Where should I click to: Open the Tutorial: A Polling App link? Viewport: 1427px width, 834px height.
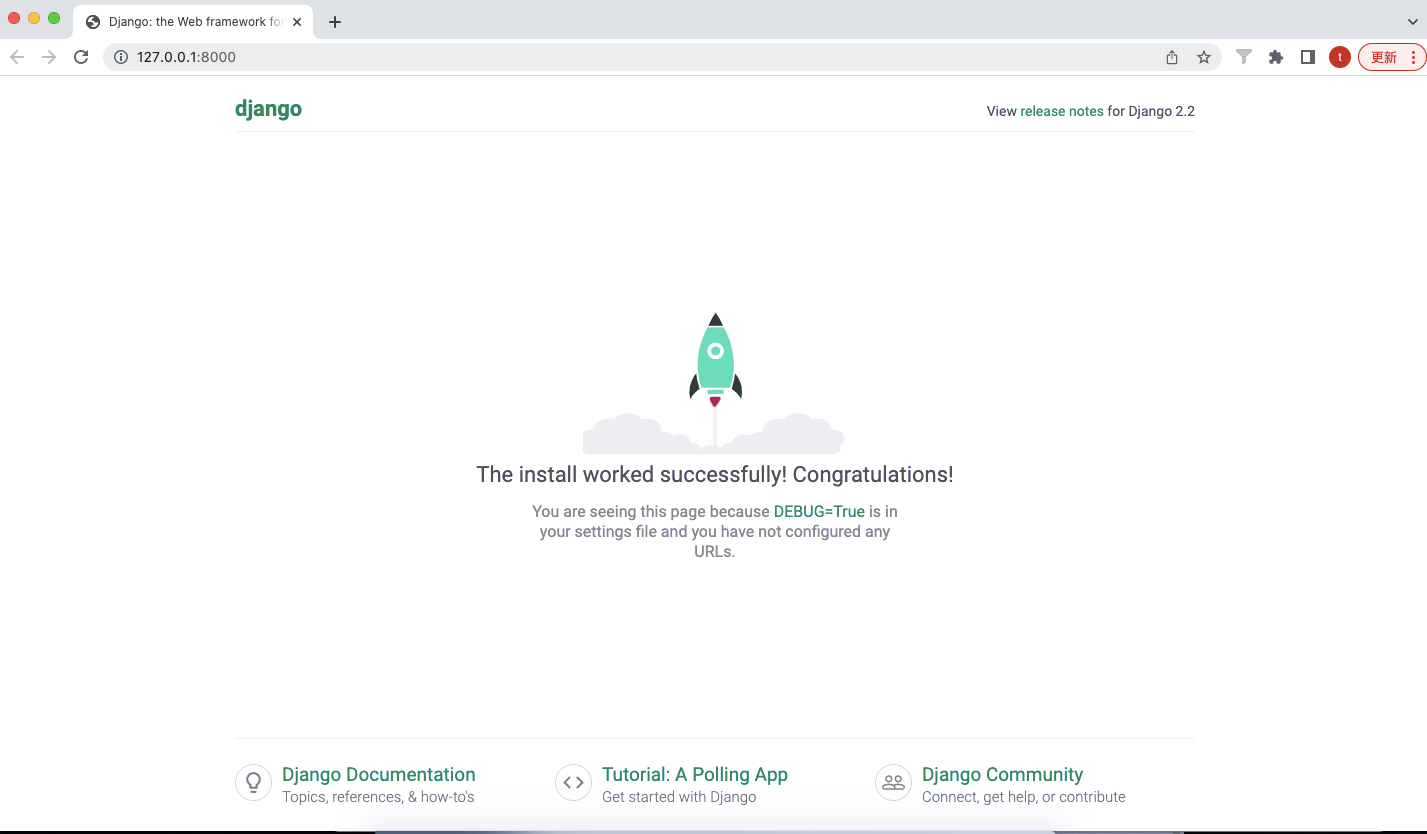[695, 774]
